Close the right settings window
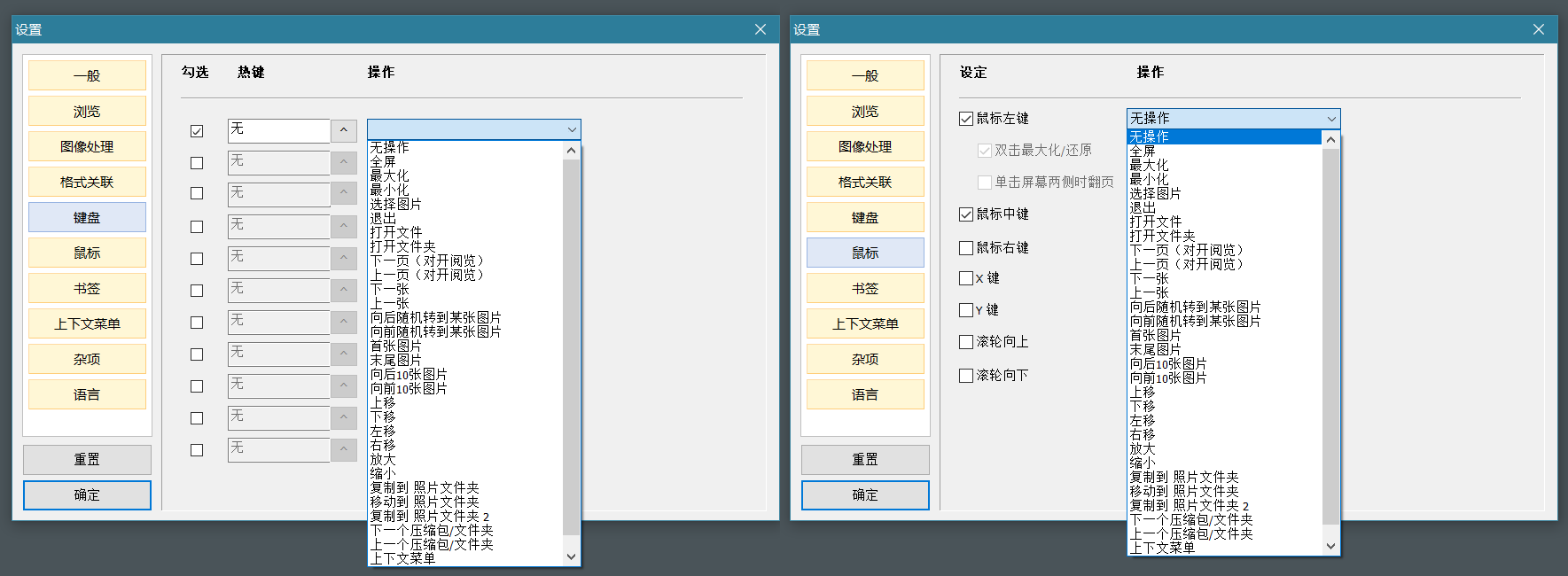The height and width of the screenshot is (576, 1568). (1539, 29)
